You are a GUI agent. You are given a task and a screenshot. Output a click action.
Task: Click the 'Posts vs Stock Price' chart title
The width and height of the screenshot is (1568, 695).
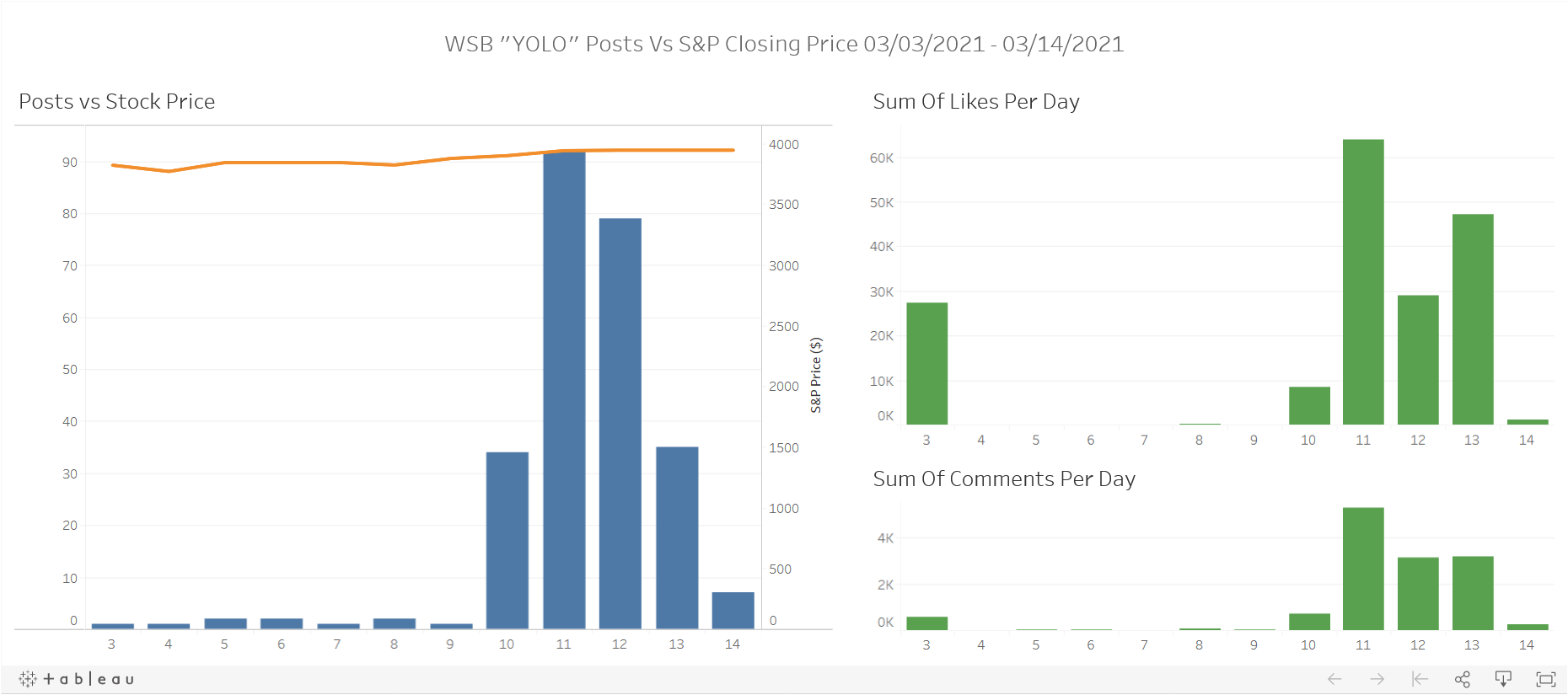[x=117, y=101]
